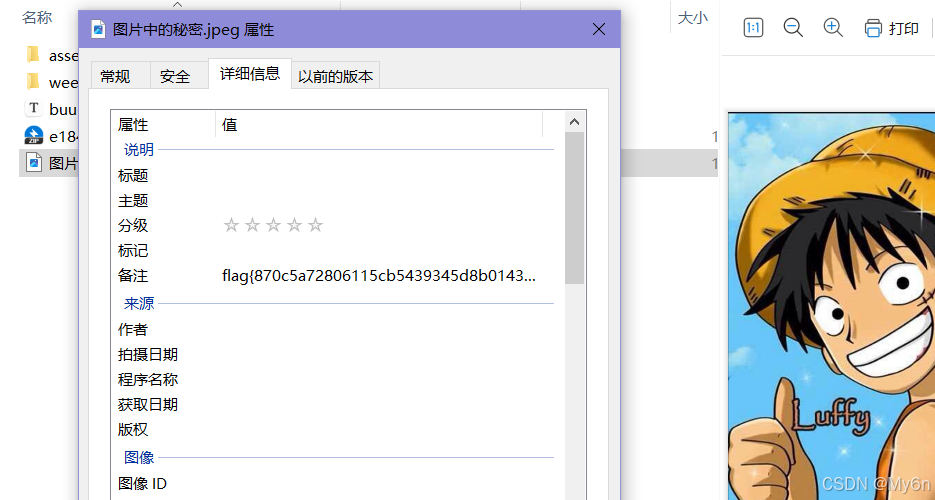
Task: Set rating to fifth star in 分级
Action: click(x=315, y=225)
